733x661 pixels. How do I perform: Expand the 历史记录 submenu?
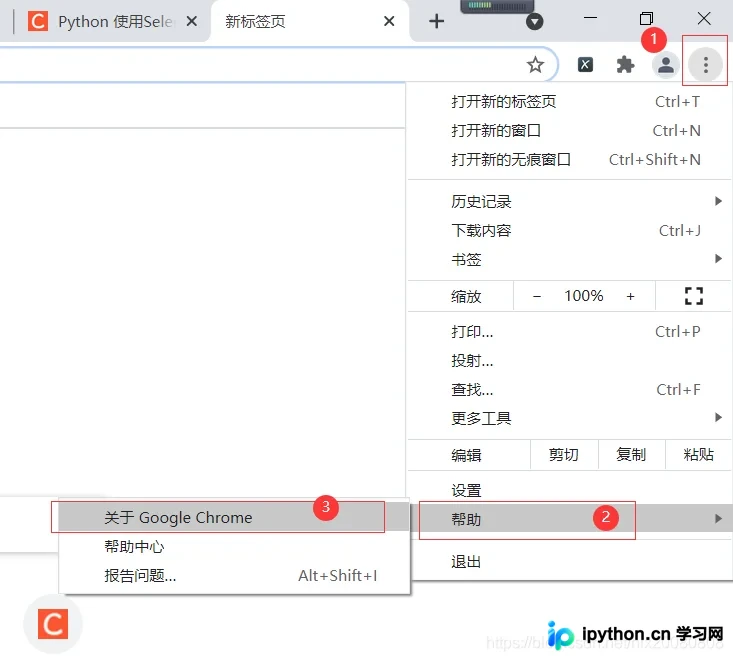(x=569, y=201)
